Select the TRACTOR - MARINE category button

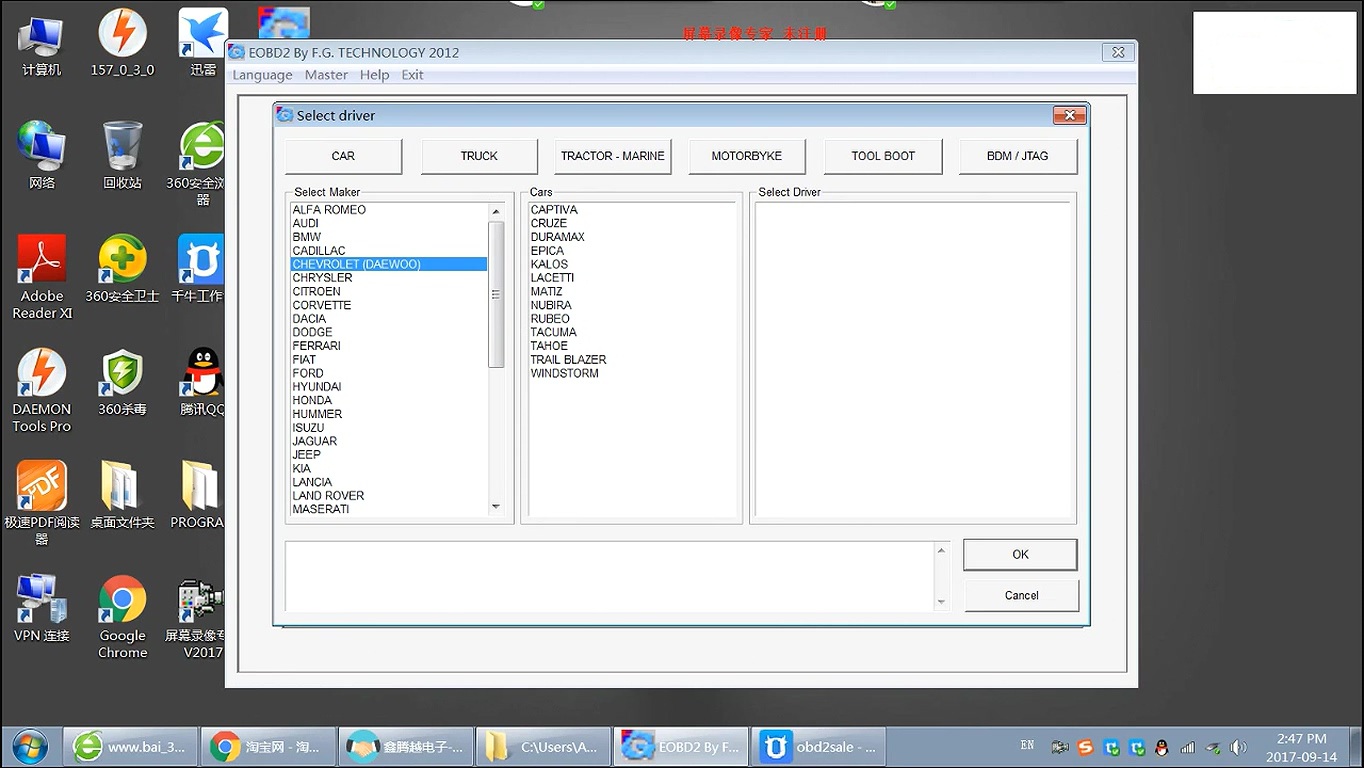(x=613, y=156)
